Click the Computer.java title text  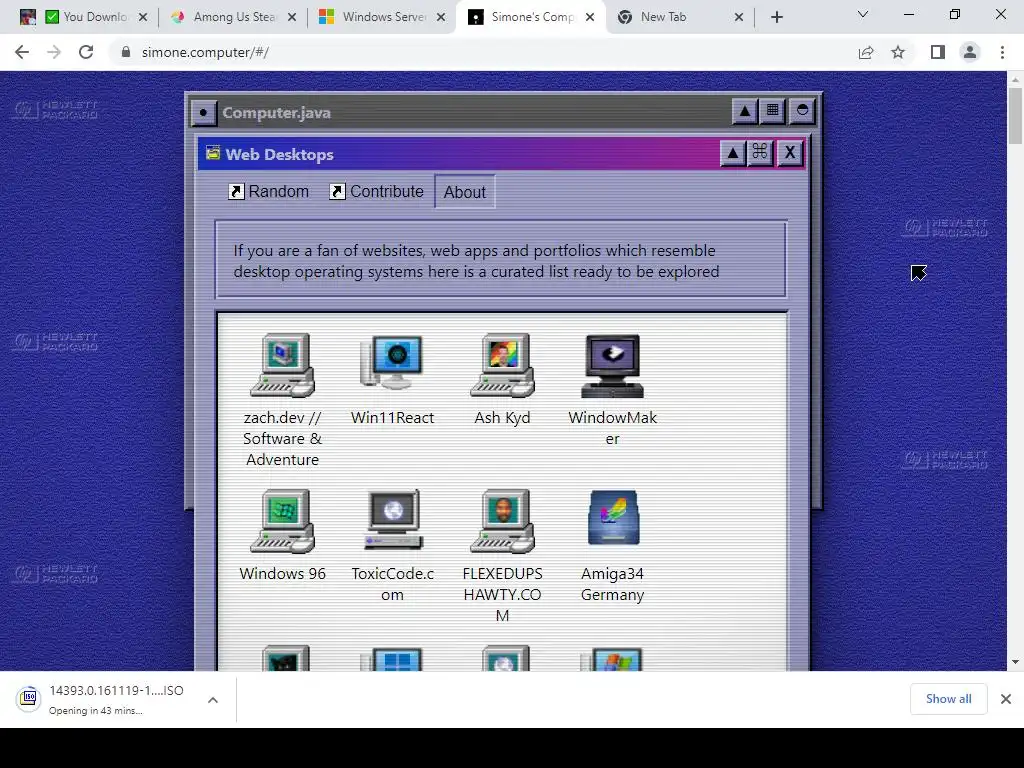coord(276,112)
